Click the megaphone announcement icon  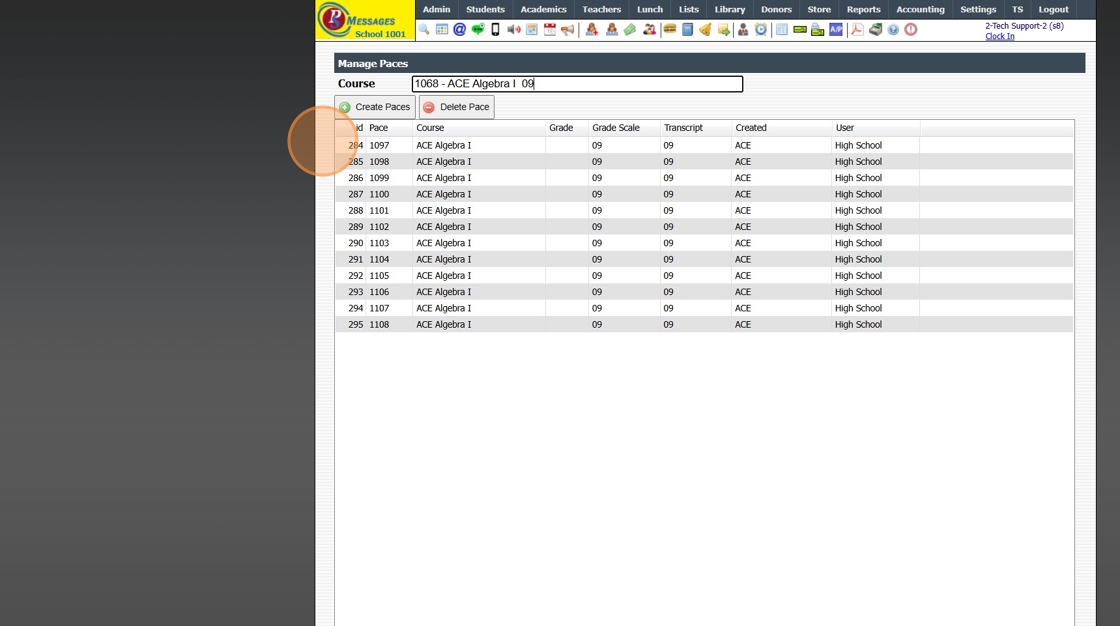point(568,30)
